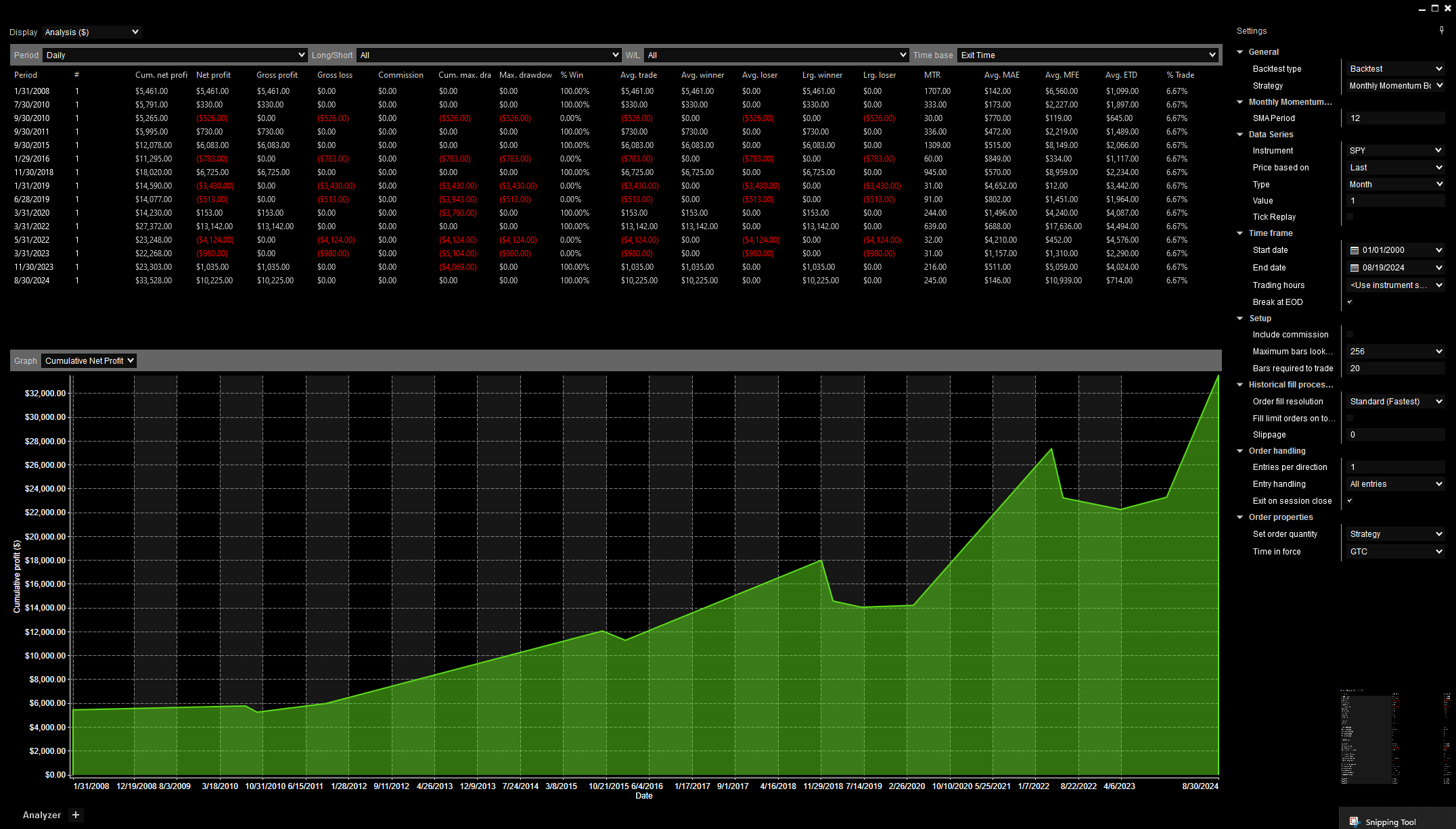This screenshot has height=829, width=1456.
Task: Open the End date calendar icon
Action: (1355, 268)
